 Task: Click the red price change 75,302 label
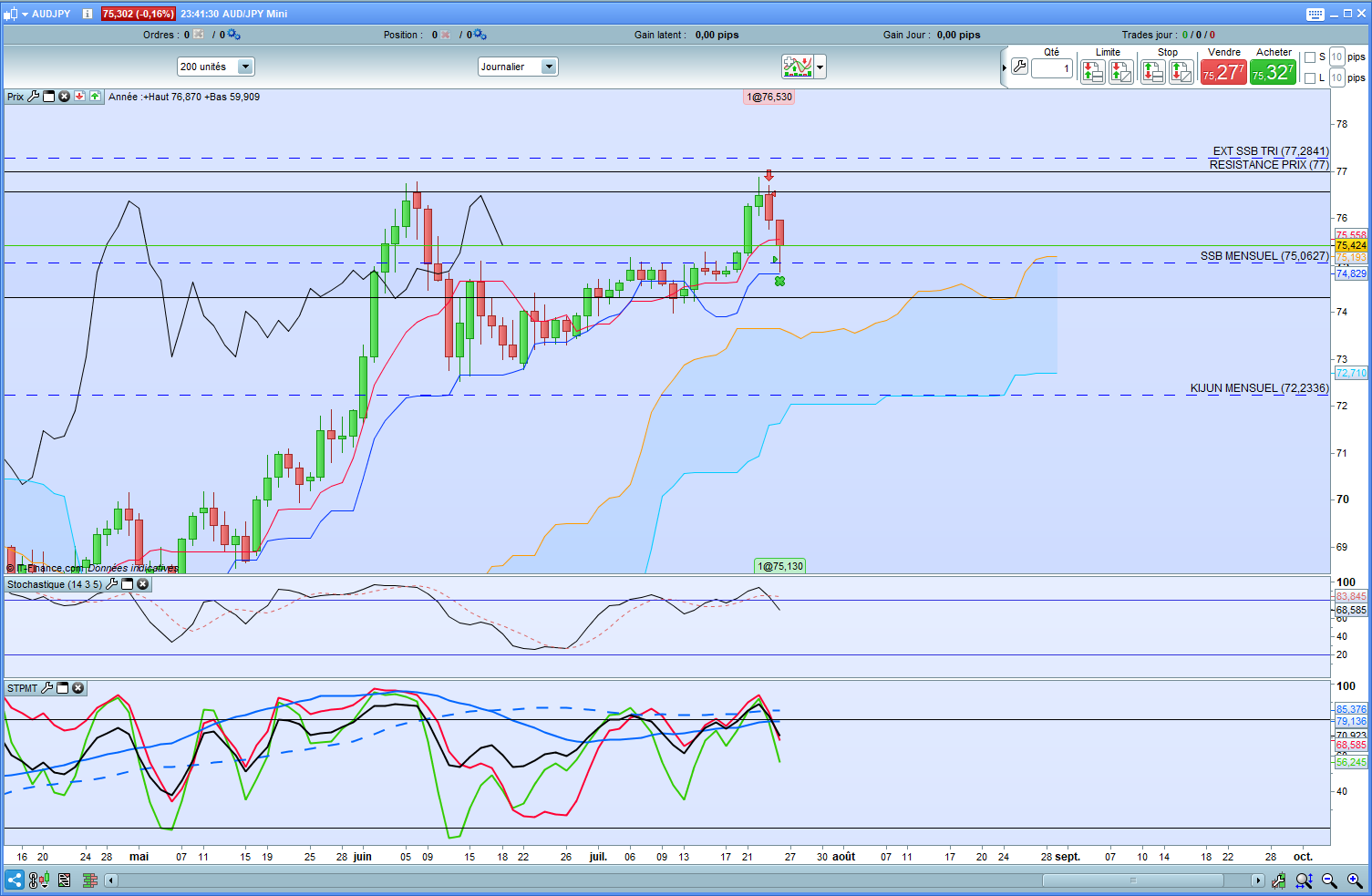(x=139, y=14)
